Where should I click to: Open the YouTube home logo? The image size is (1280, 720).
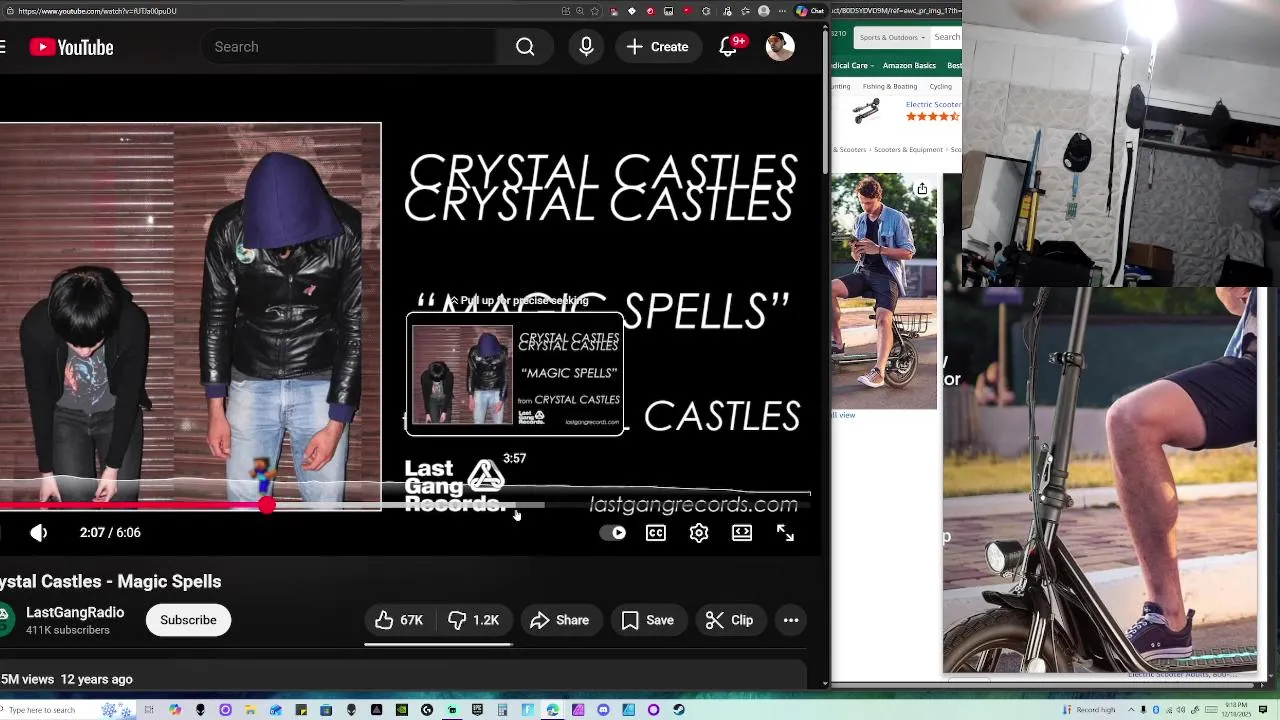[71, 47]
